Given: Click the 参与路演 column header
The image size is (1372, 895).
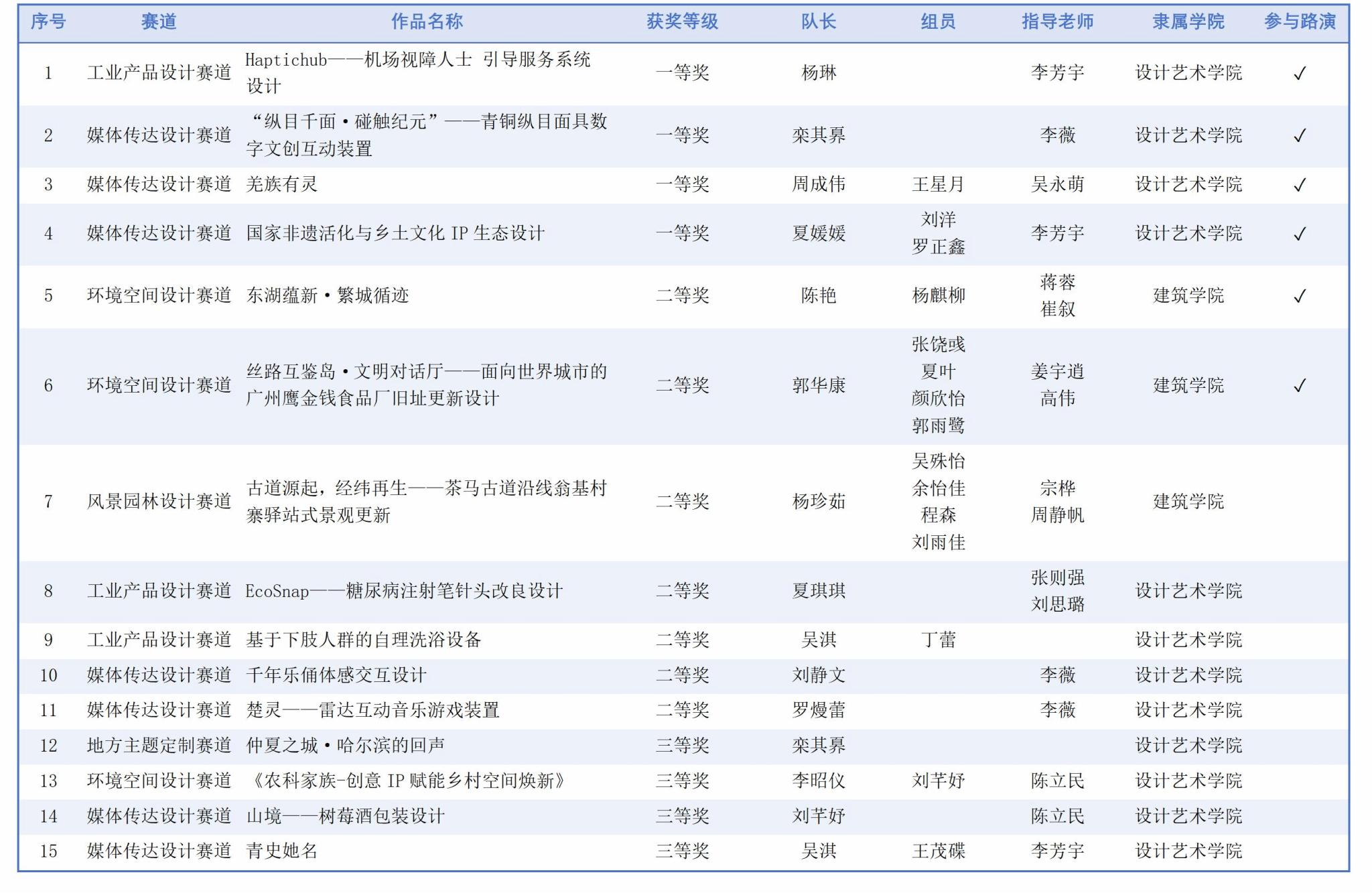Looking at the screenshot, I should click(1300, 22).
